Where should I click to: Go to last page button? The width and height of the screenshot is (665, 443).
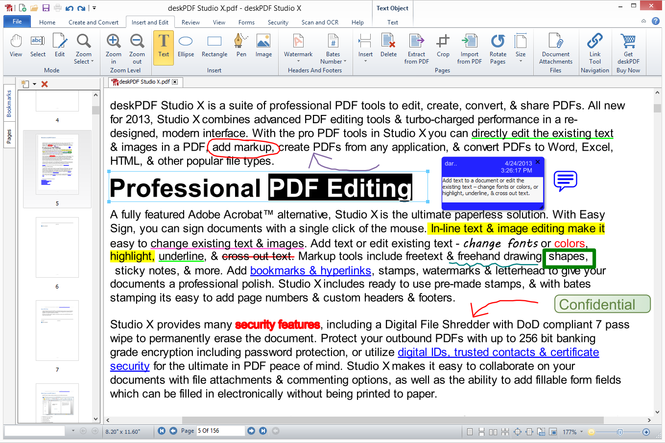263,431
